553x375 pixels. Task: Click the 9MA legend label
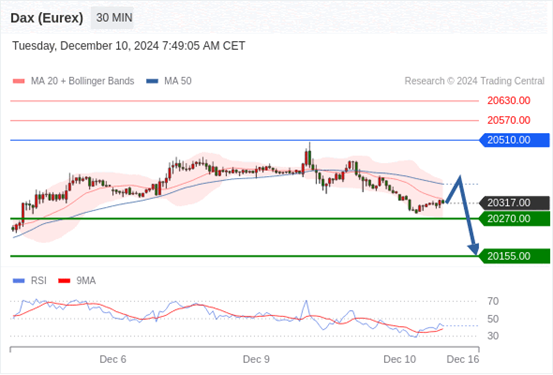(x=86, y=281)
